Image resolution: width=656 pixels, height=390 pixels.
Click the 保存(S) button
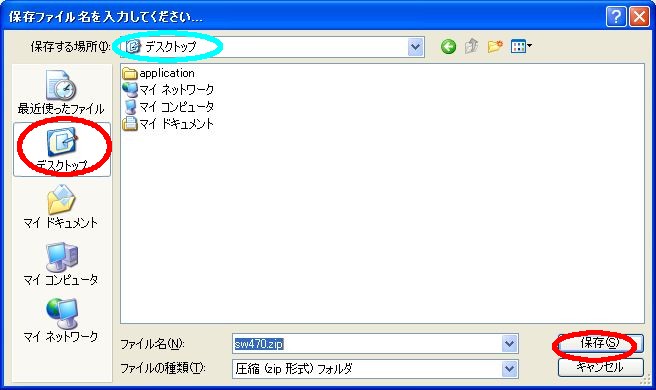pos(600,343)
